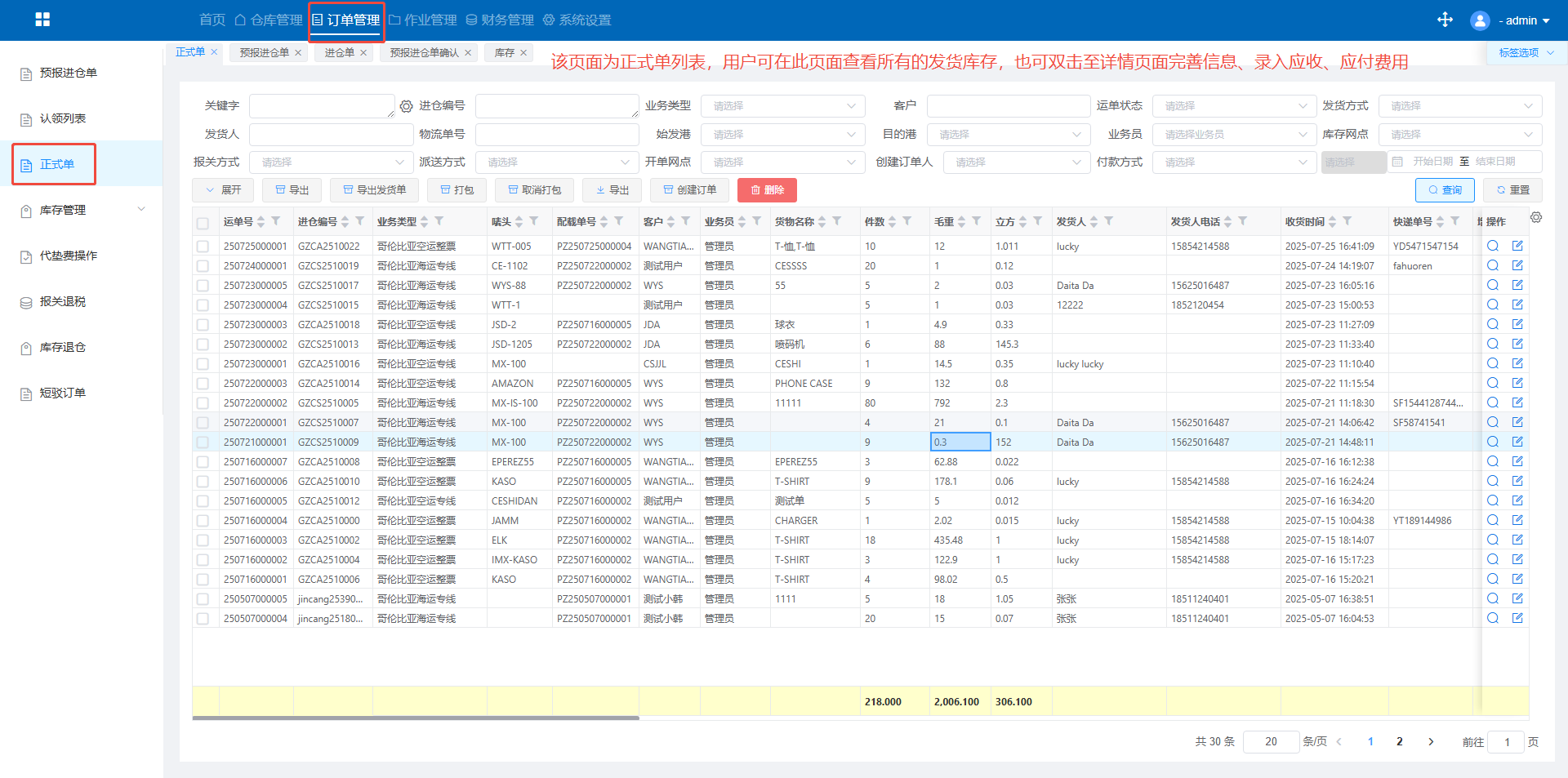The width and height of the screenshot is (1568, 778).
Task: Expand the 库存管理 sidebar menu
Action: (82, 210)
